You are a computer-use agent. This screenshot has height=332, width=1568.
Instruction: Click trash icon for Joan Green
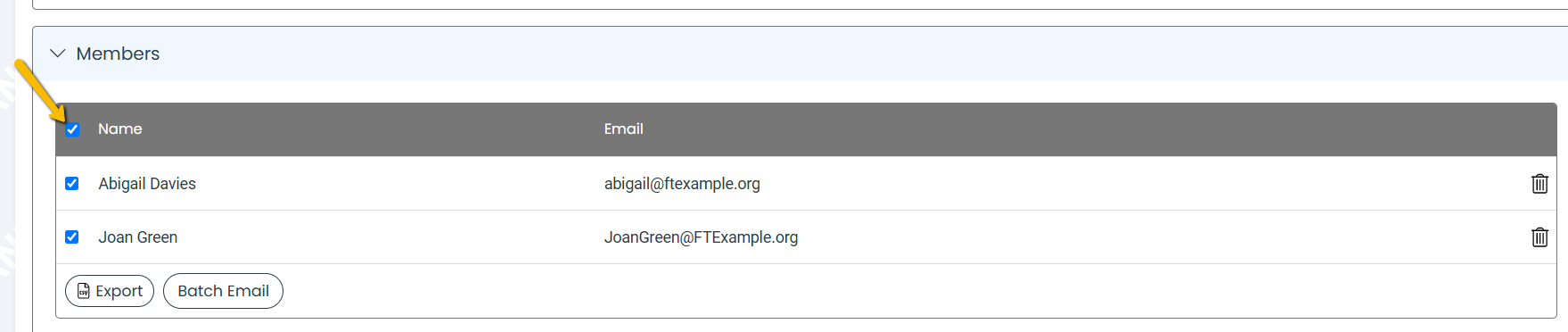[x=1539, y=237]
